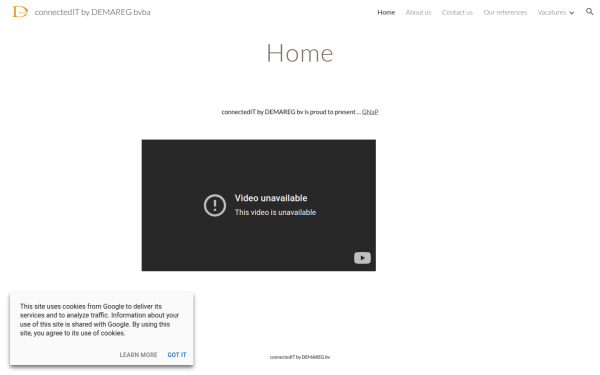Open the site search magnifier icon
The width and height of the screenshot is (600, 375).
(590, 11)
